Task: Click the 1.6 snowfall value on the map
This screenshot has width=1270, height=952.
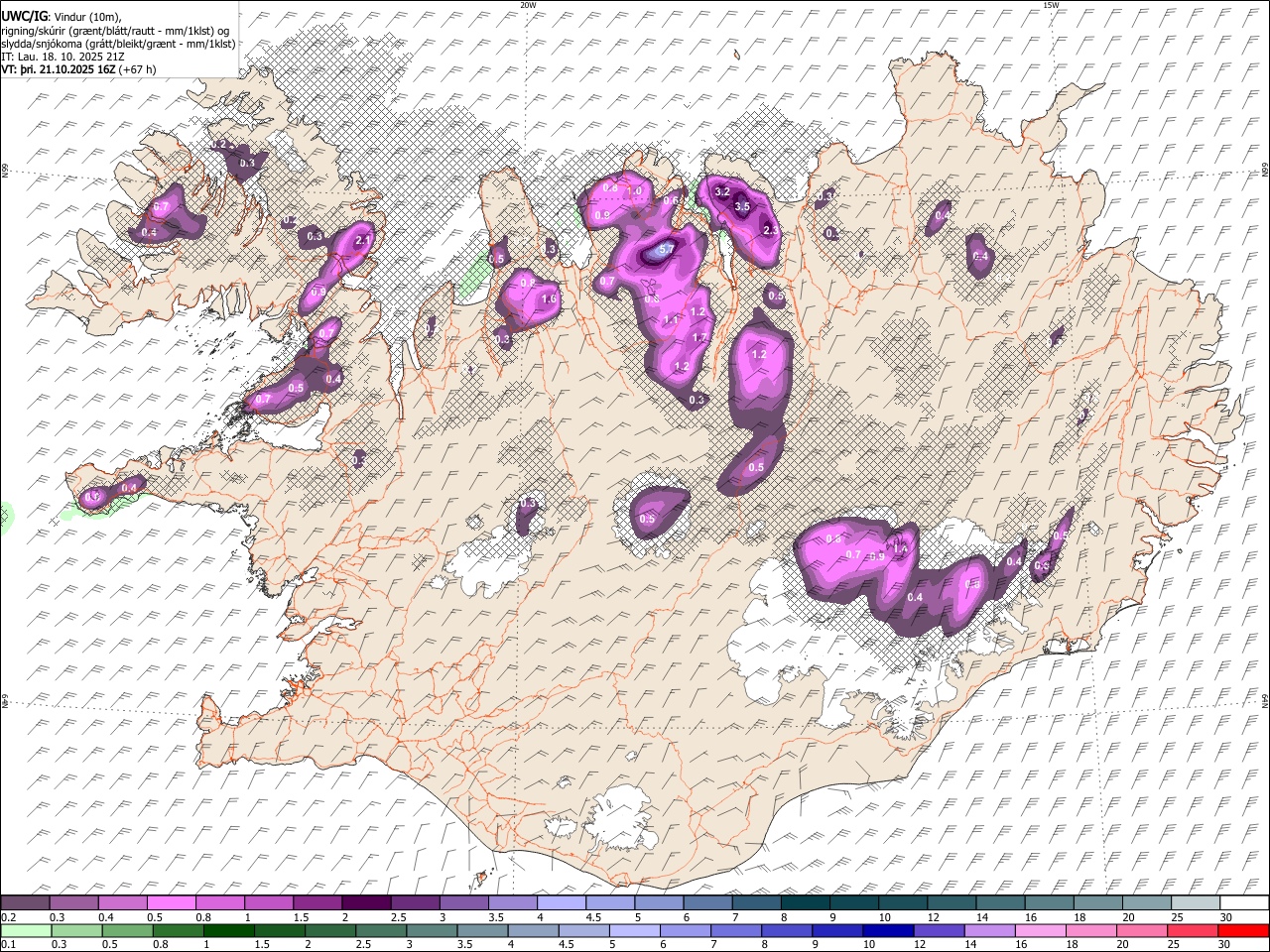Action: [549, 298]
